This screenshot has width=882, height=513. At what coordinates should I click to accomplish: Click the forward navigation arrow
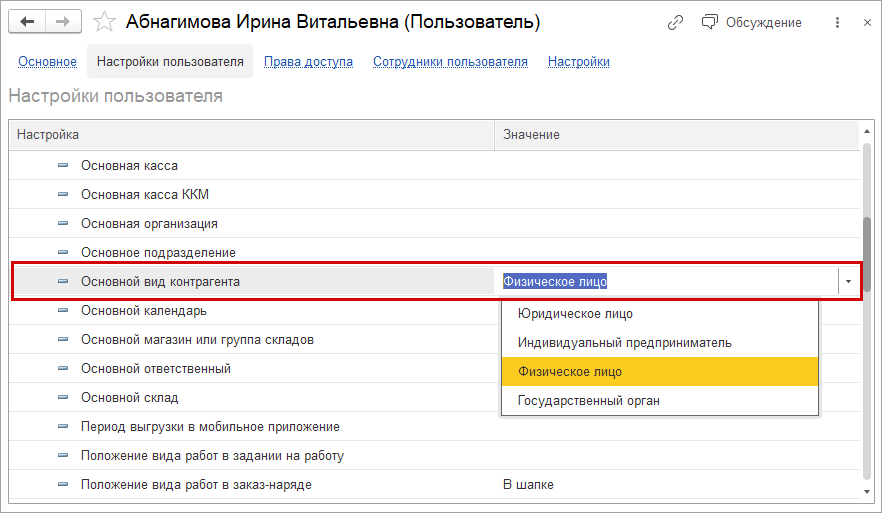point(63,21)
